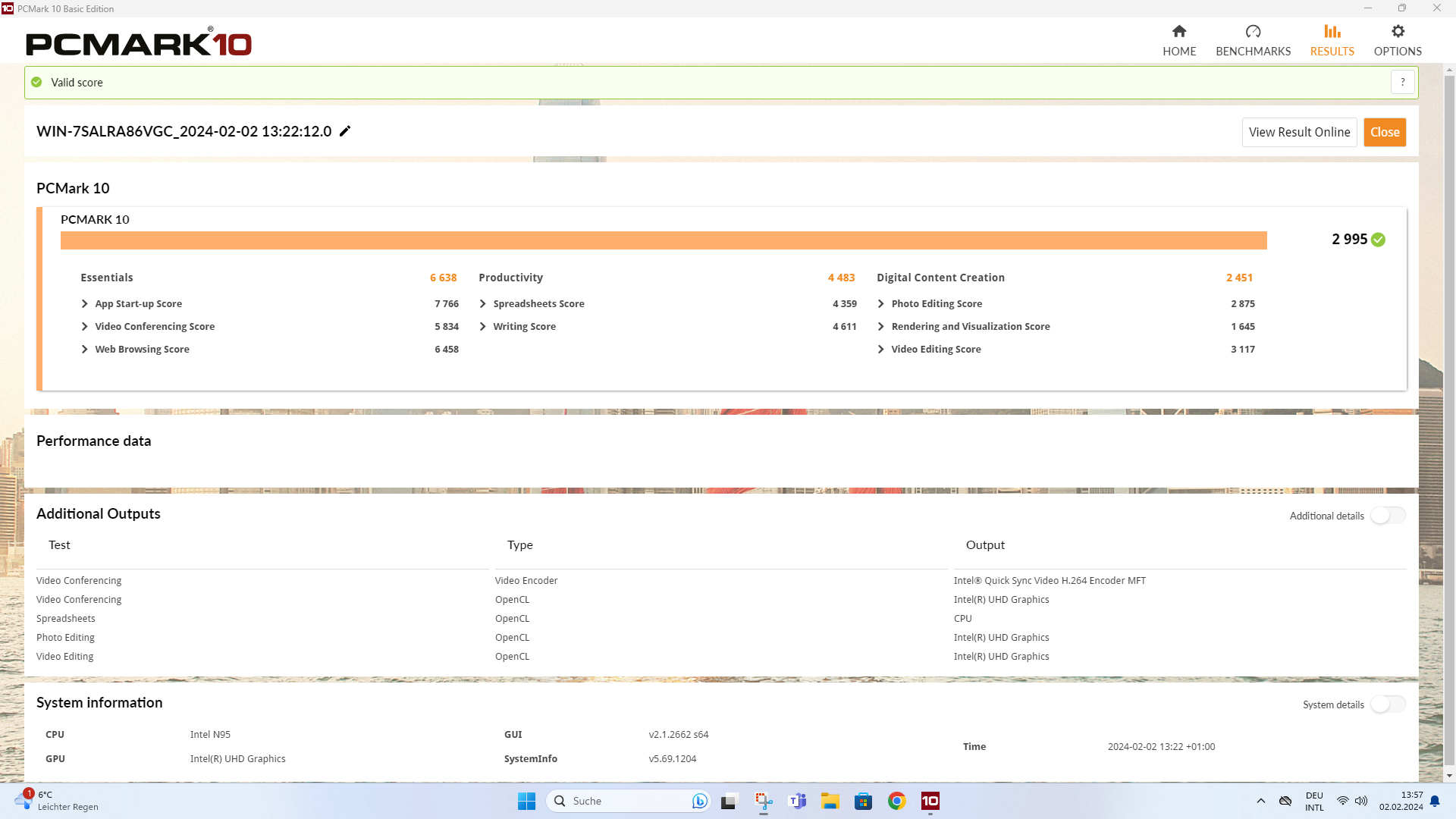Click the help question mark button
This screenshot has height=819, width=1456.
1403,82
